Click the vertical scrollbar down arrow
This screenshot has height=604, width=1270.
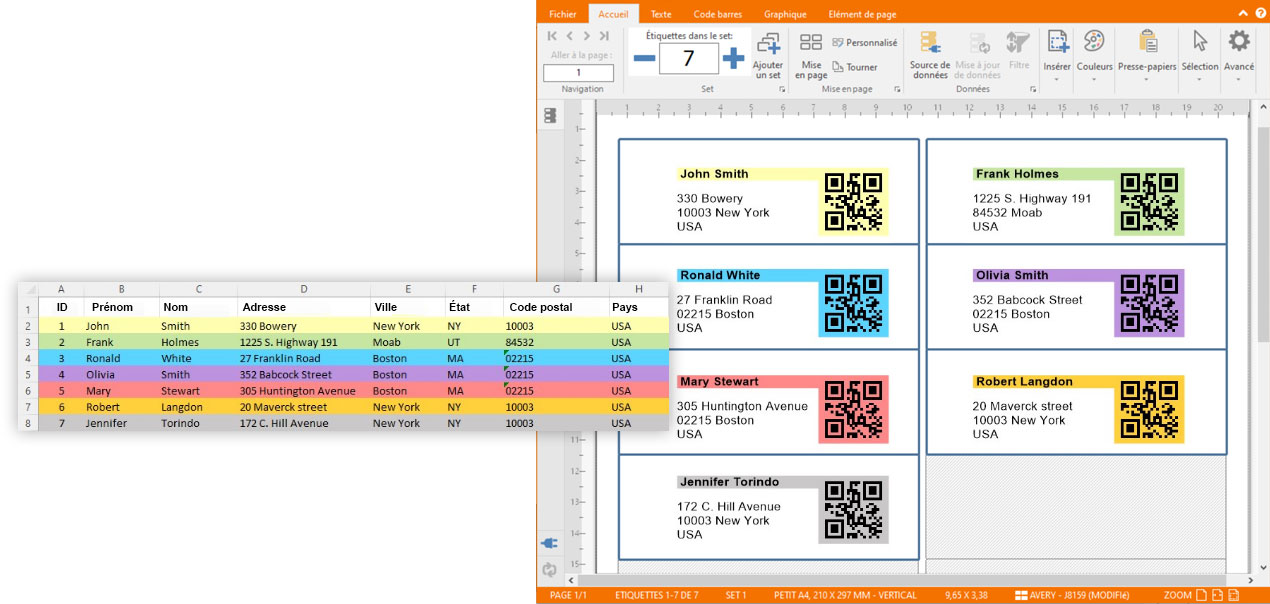point(1262,566)
